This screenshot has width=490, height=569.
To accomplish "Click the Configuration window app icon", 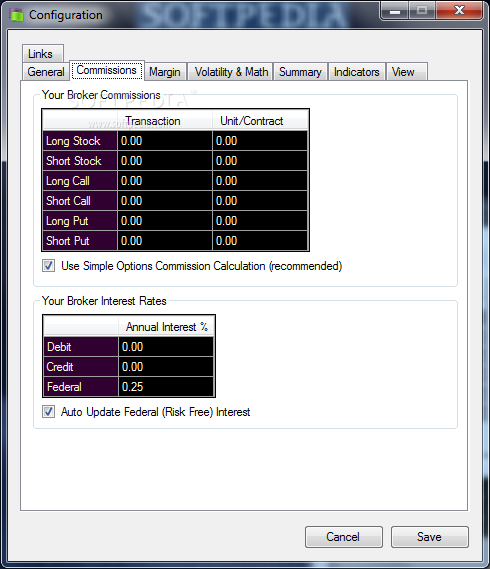I will click(16, 15).
